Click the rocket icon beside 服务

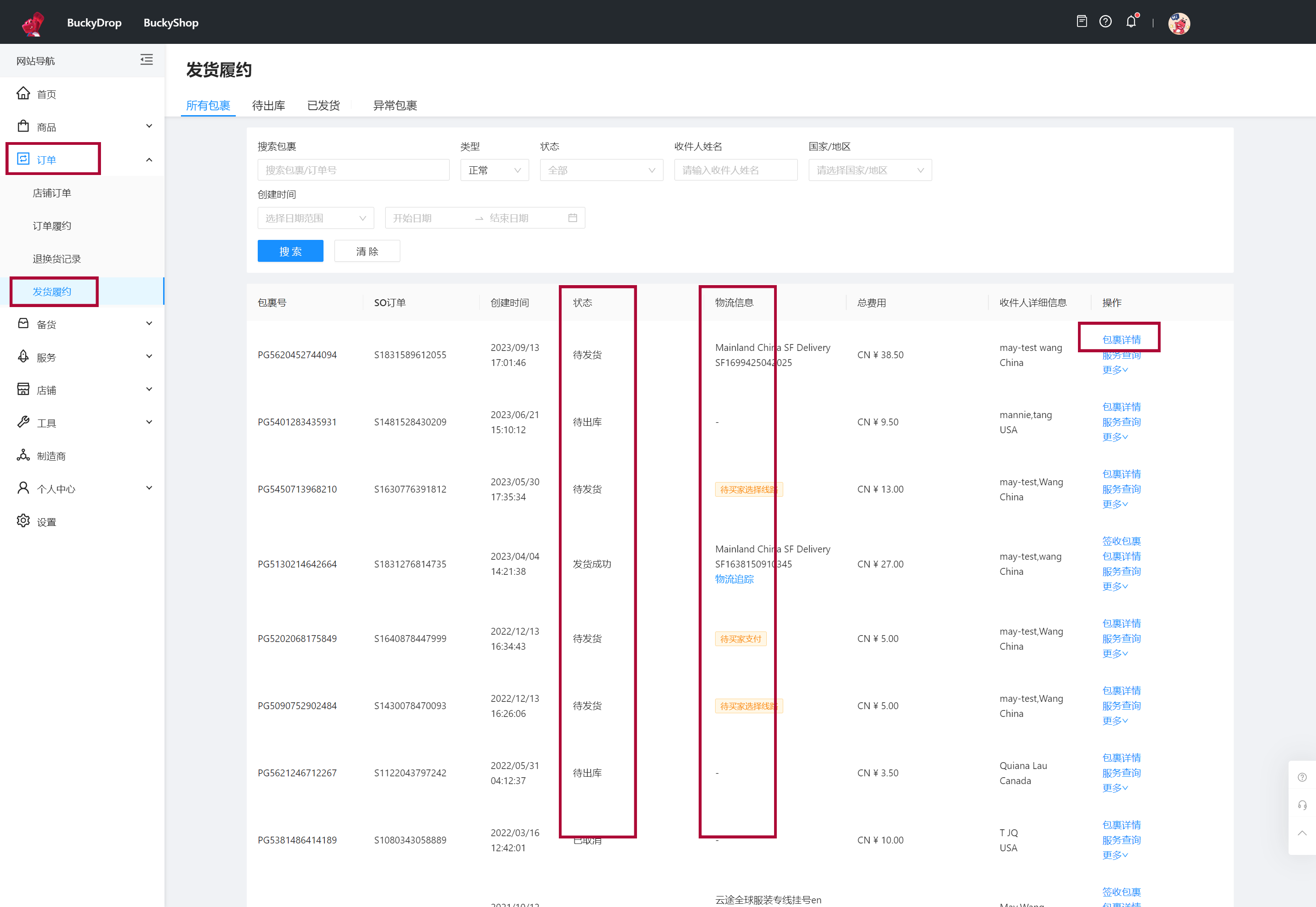coord(23,356)
